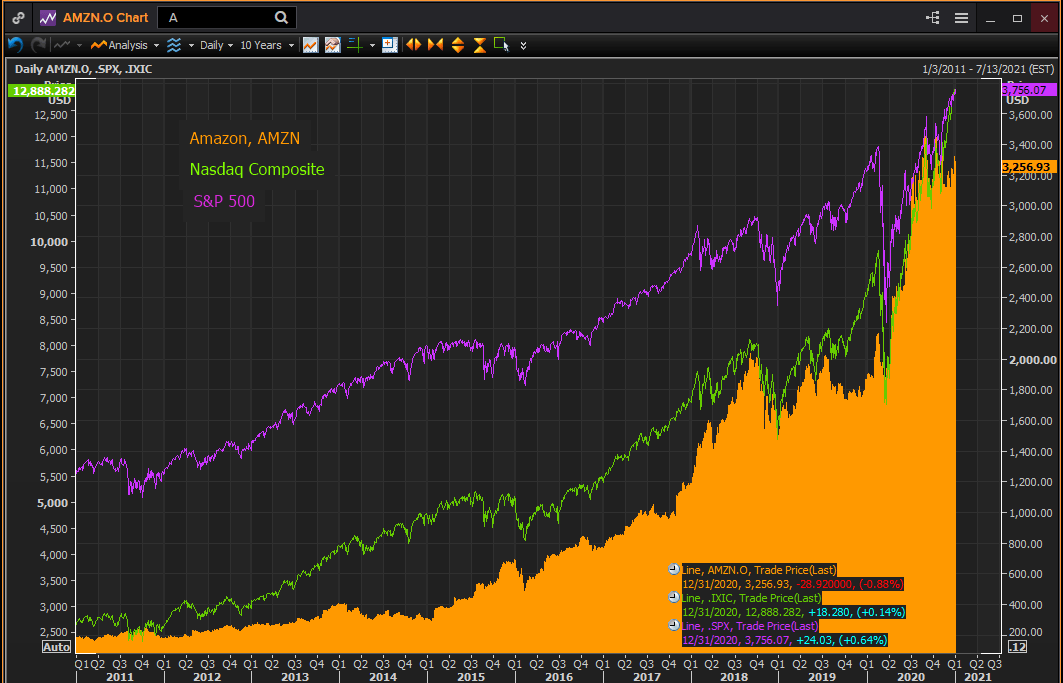
Task: Click the clock icon beside the .IXIC line legend
Action: pyautogui.click(x=674, y=598)
